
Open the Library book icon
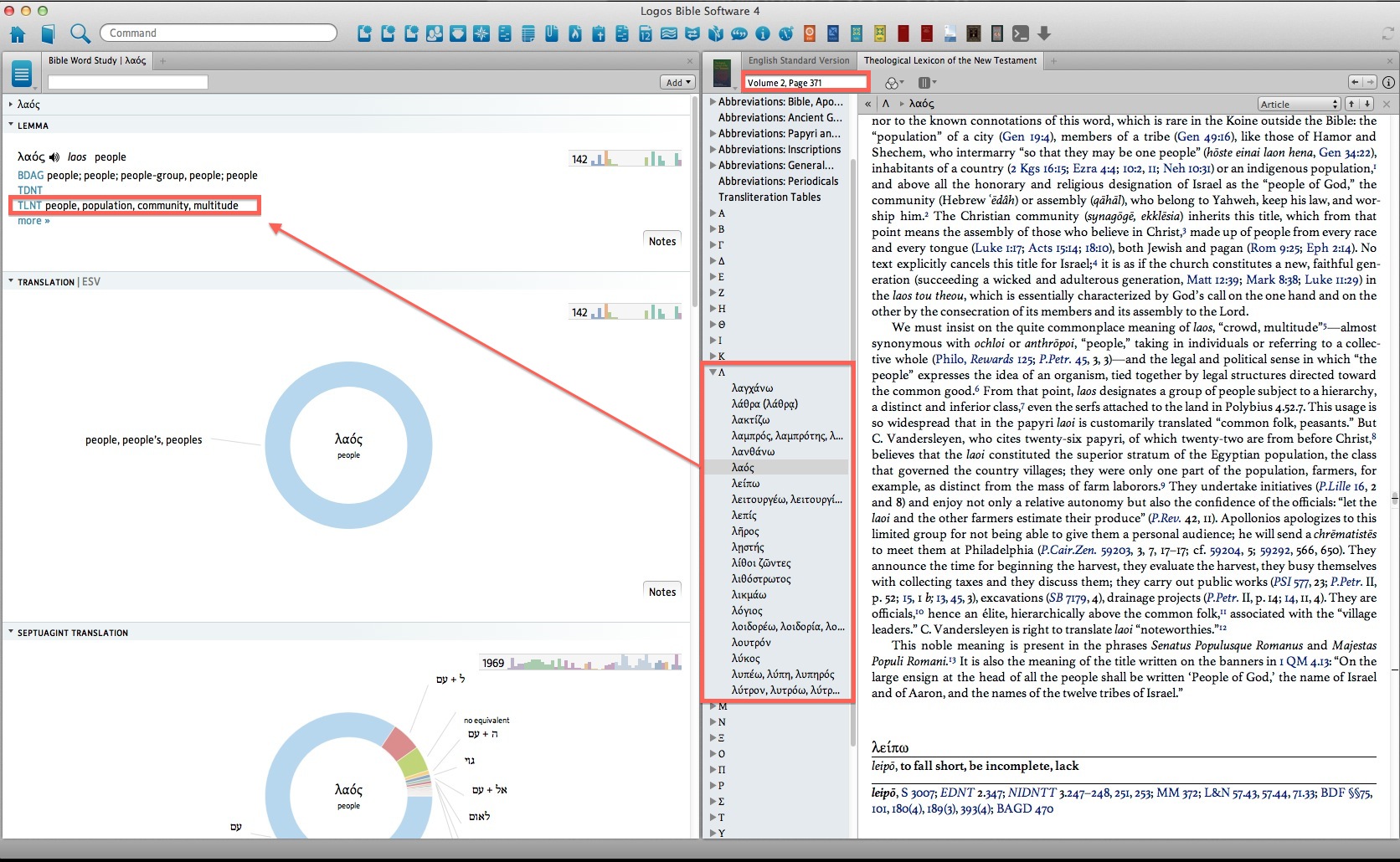tap(49, 33)
